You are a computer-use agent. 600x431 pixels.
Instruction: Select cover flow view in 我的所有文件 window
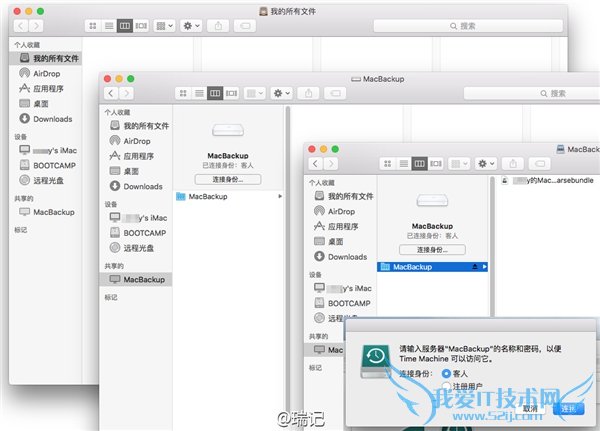[141, 26]
